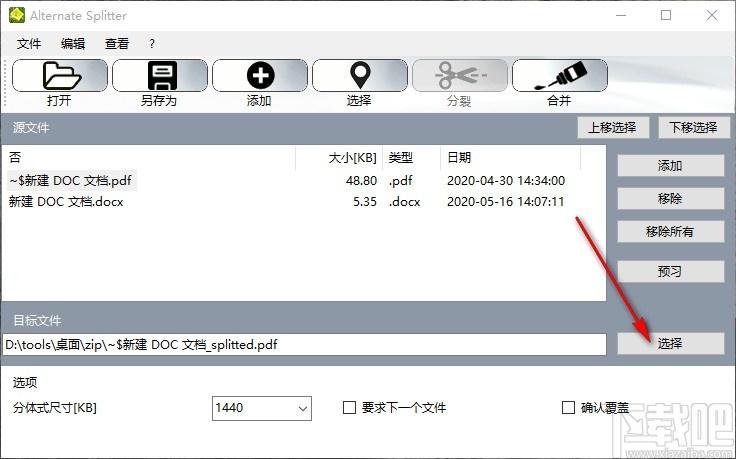Viewport: 736px width, 459px height.
Task: Click the Merge (合并) glue icon
Action: pyautogui.click(x=559, y=76)
